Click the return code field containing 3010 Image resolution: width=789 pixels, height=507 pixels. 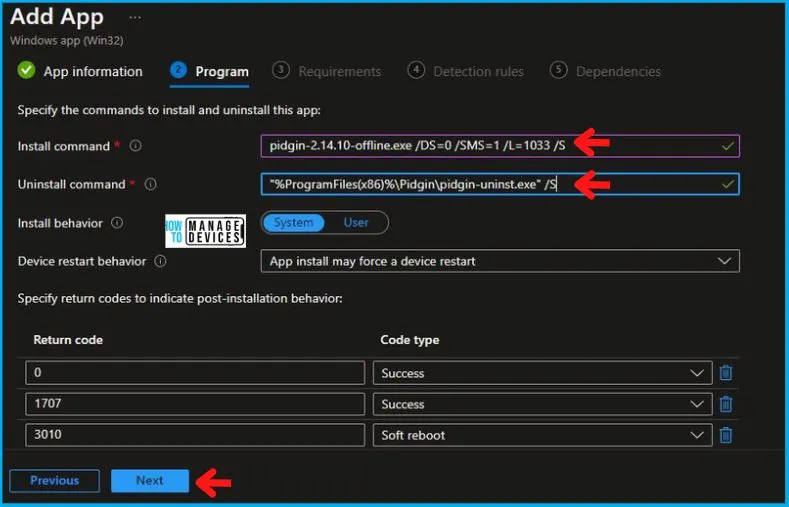(195, 435)
